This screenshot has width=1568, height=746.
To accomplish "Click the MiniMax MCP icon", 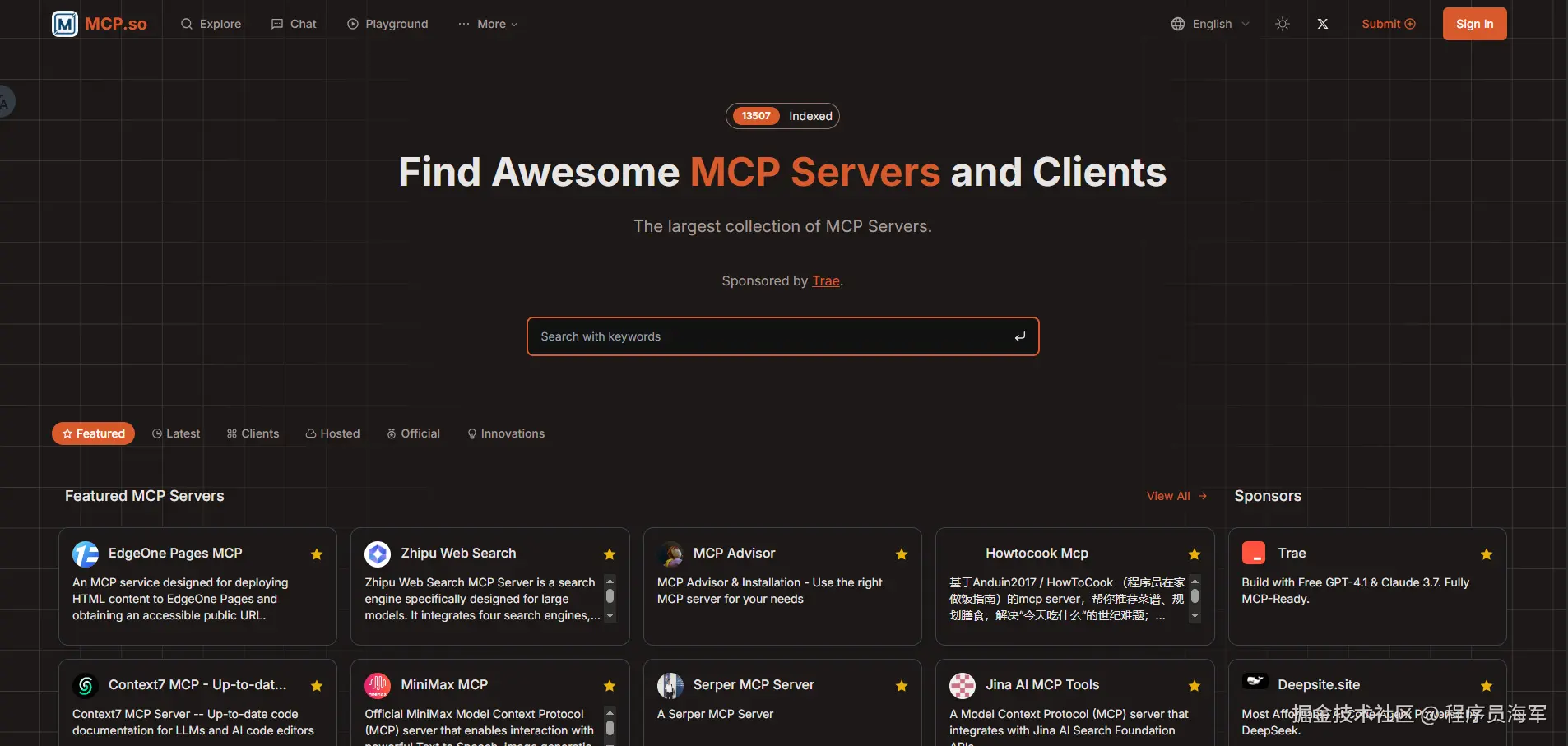I will pos(378,685).
